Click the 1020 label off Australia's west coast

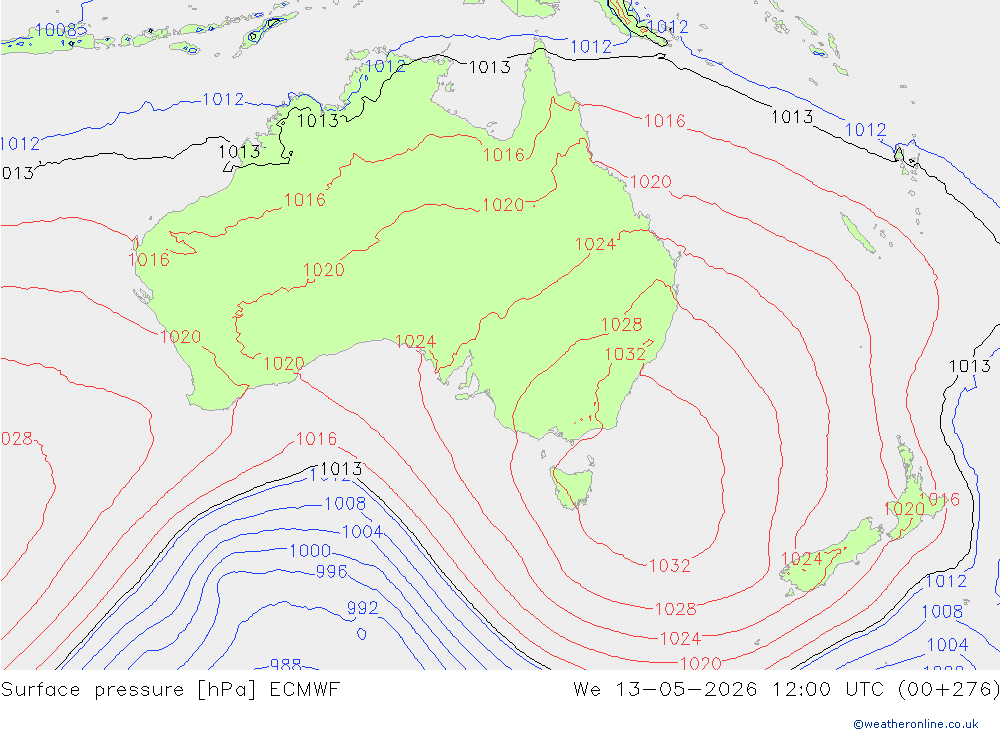(x=180, y=337)
